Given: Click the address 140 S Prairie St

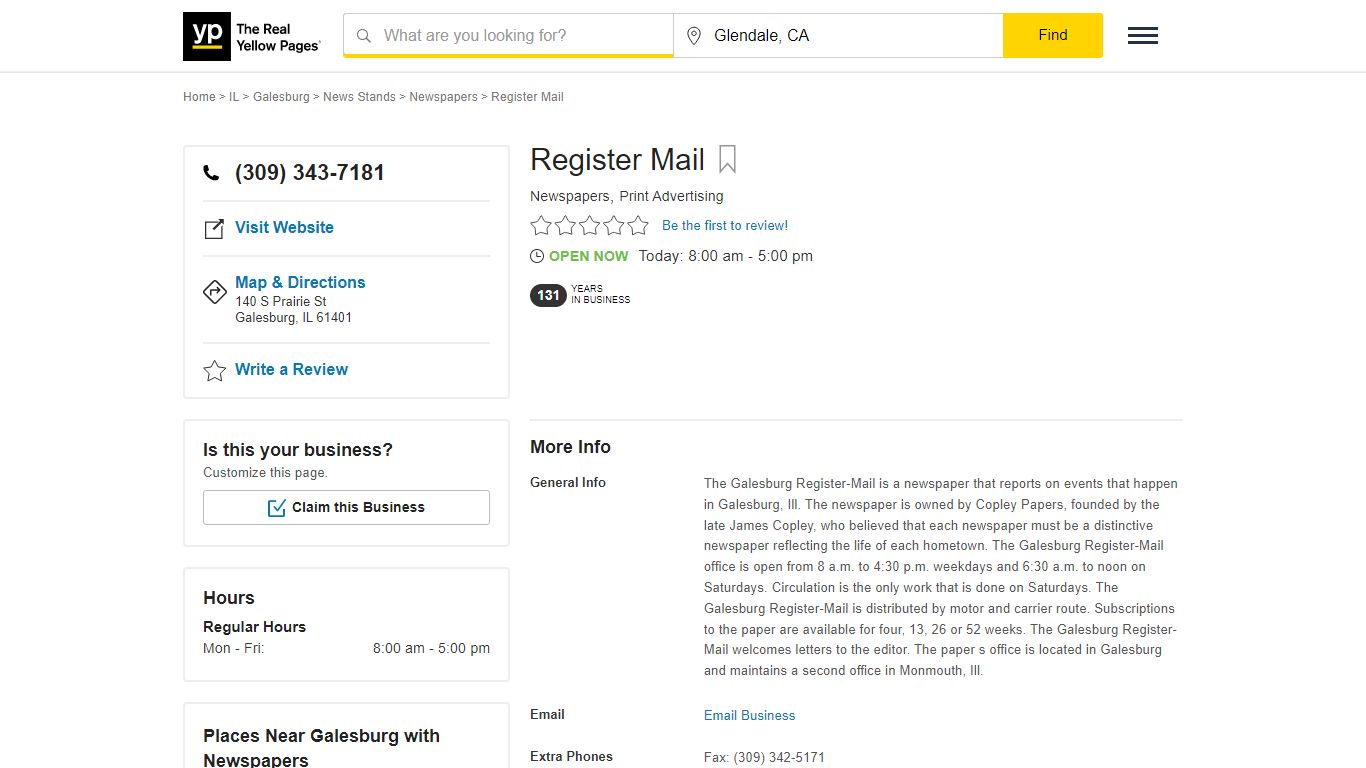Looking at the screenshot, I should (281, 301).
